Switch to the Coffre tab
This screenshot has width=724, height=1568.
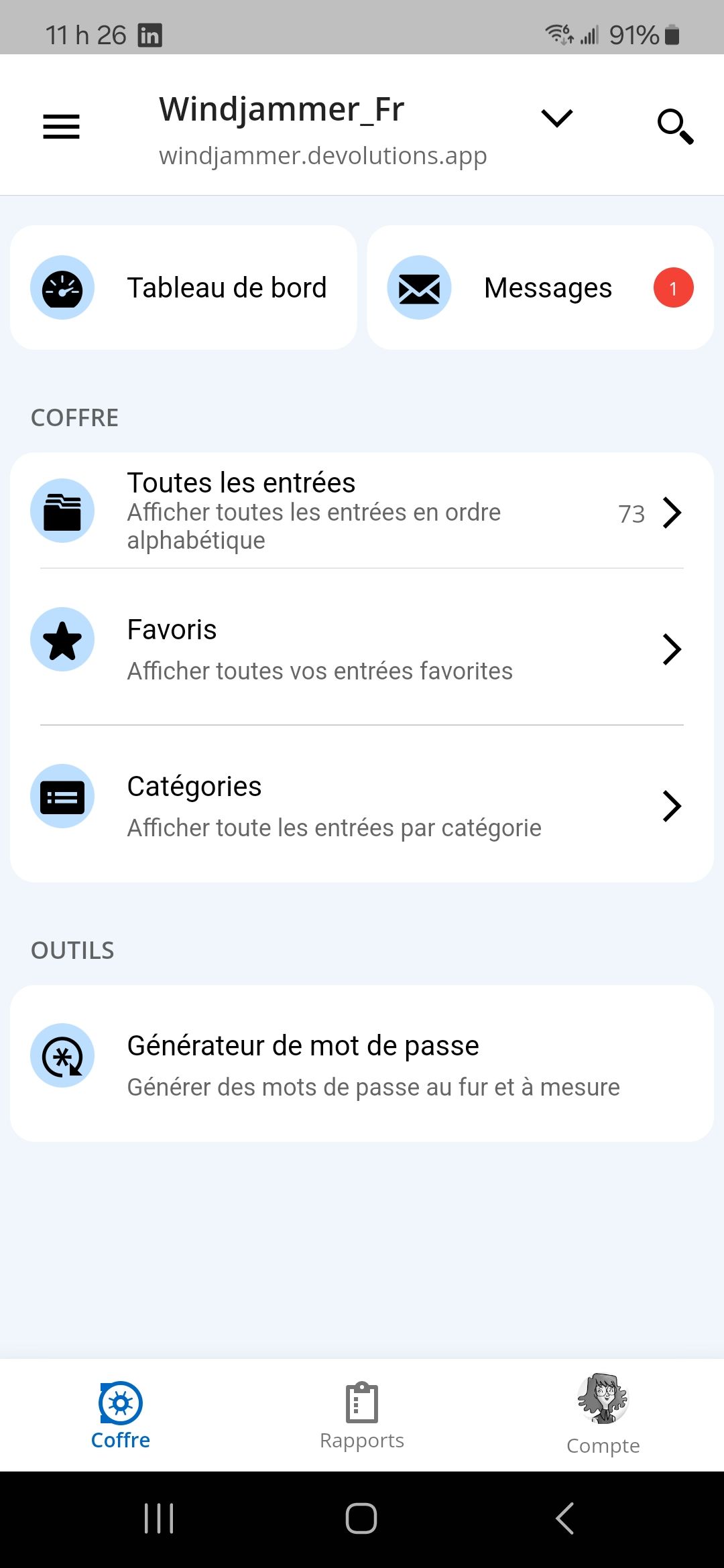click(x=121, y=1415)
